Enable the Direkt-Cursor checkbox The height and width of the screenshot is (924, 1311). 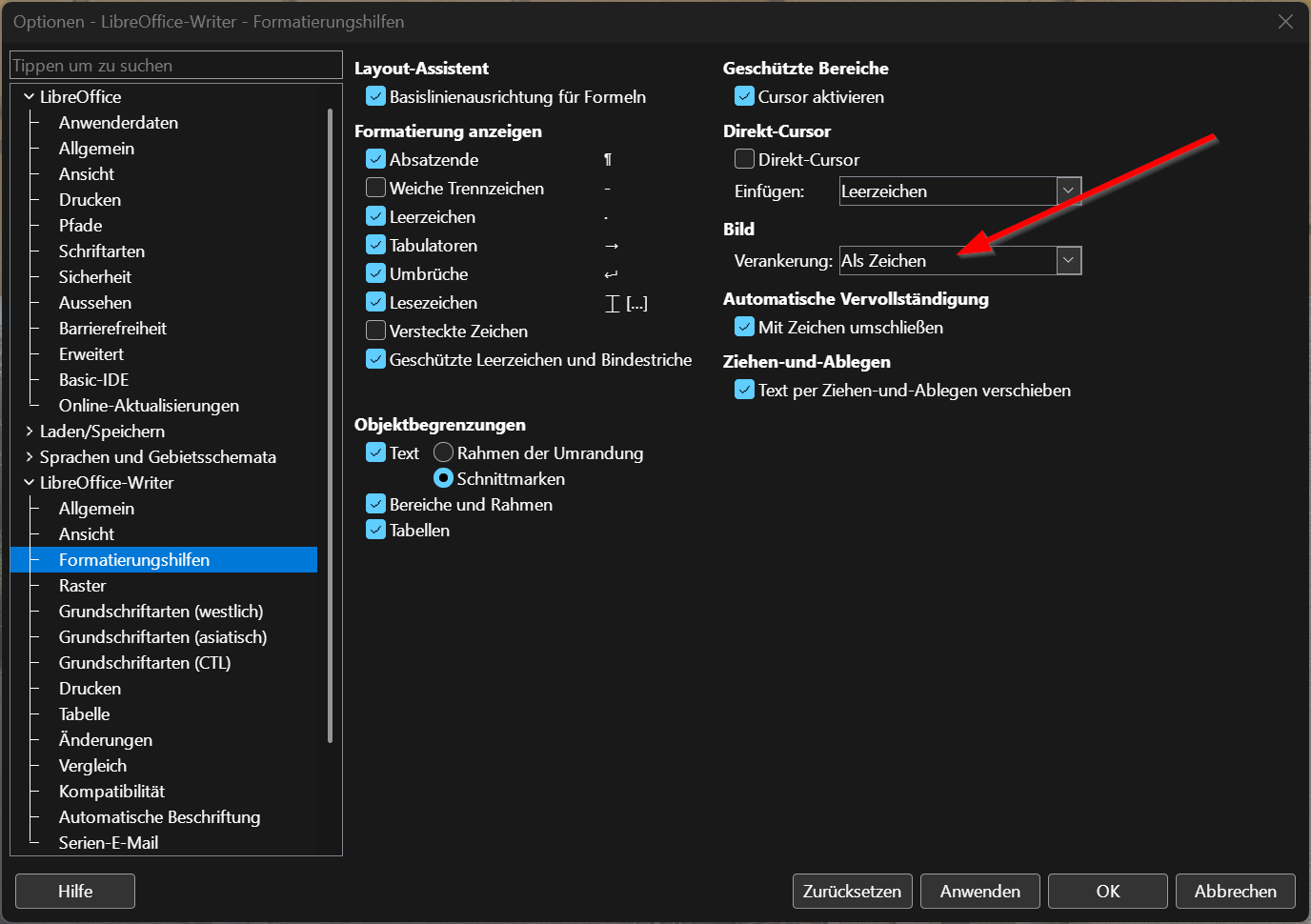click(745, 160)
